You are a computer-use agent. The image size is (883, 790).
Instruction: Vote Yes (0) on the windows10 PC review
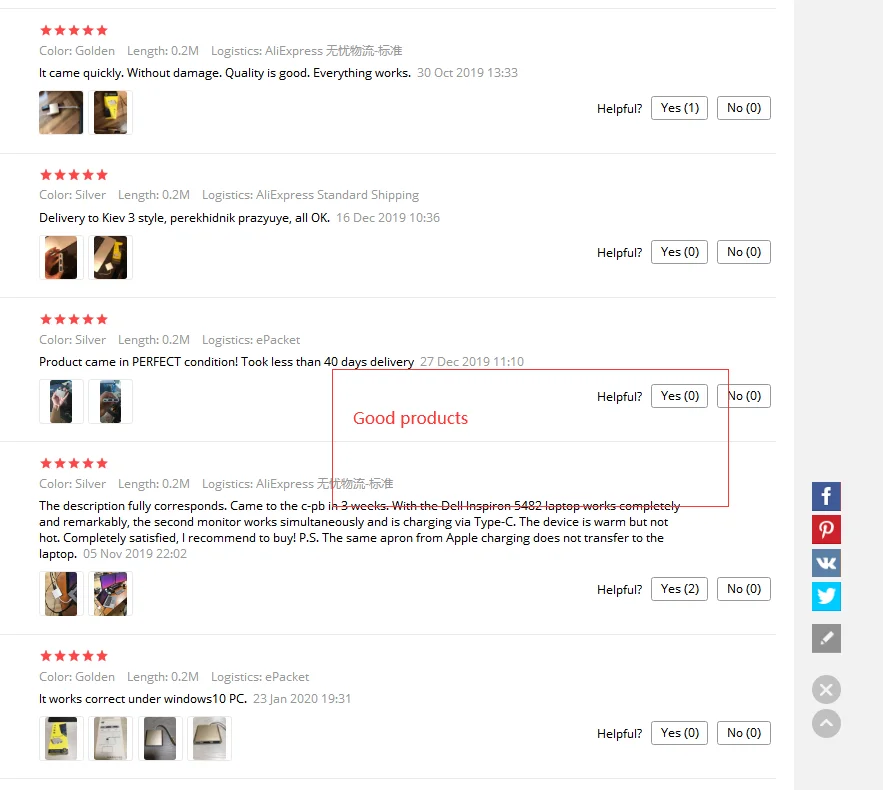pos(679,733)
